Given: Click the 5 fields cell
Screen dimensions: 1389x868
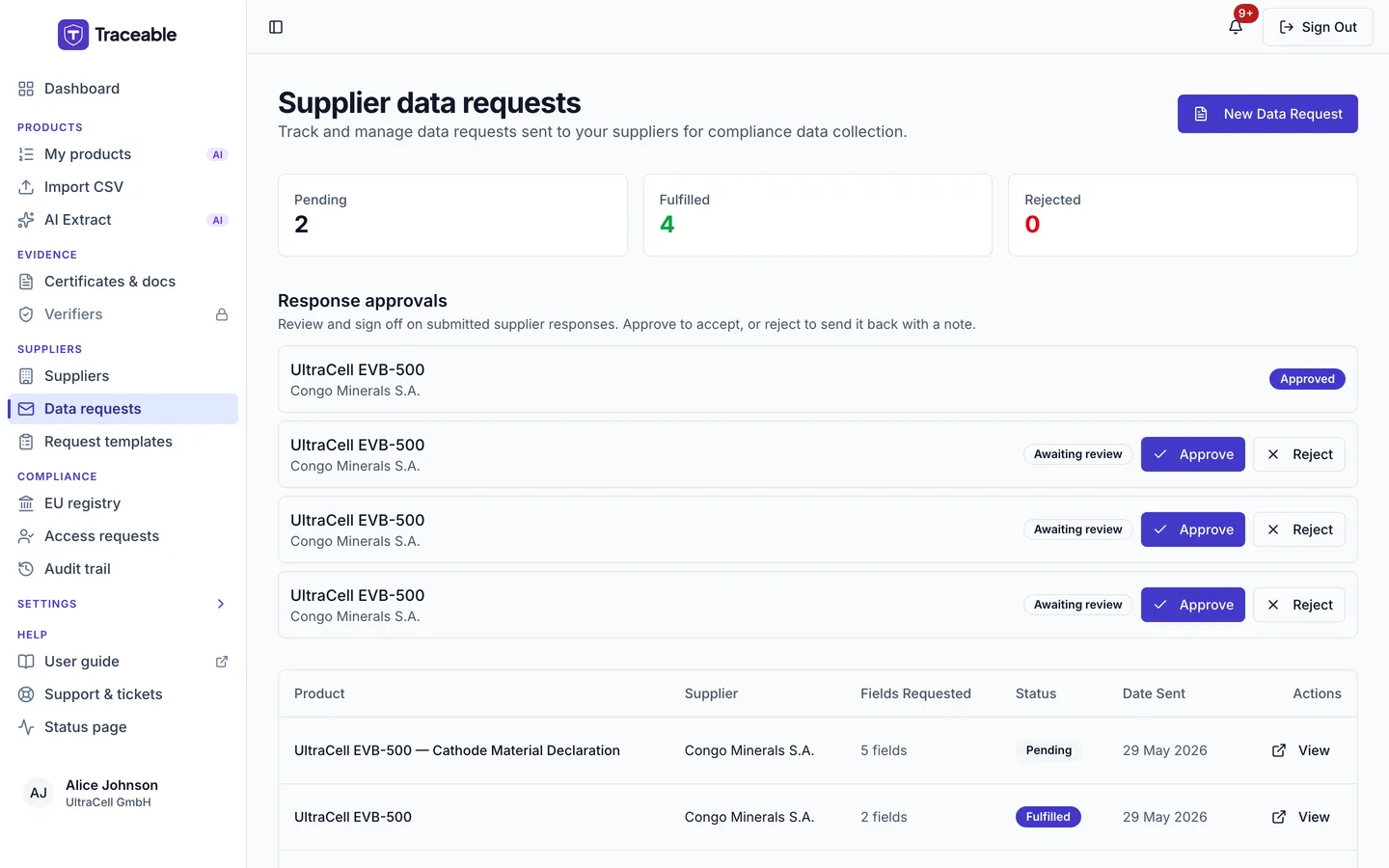Looking at the screenshot, I should pos(884,750).
